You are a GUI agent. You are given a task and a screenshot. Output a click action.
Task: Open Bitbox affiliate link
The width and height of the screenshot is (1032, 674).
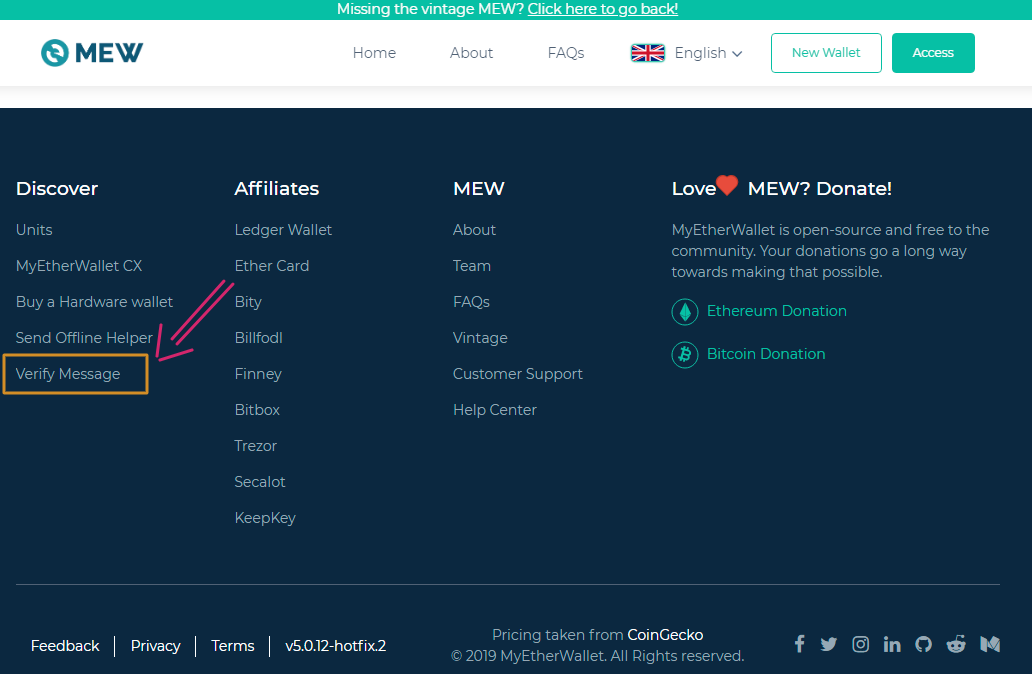[257, 410]
